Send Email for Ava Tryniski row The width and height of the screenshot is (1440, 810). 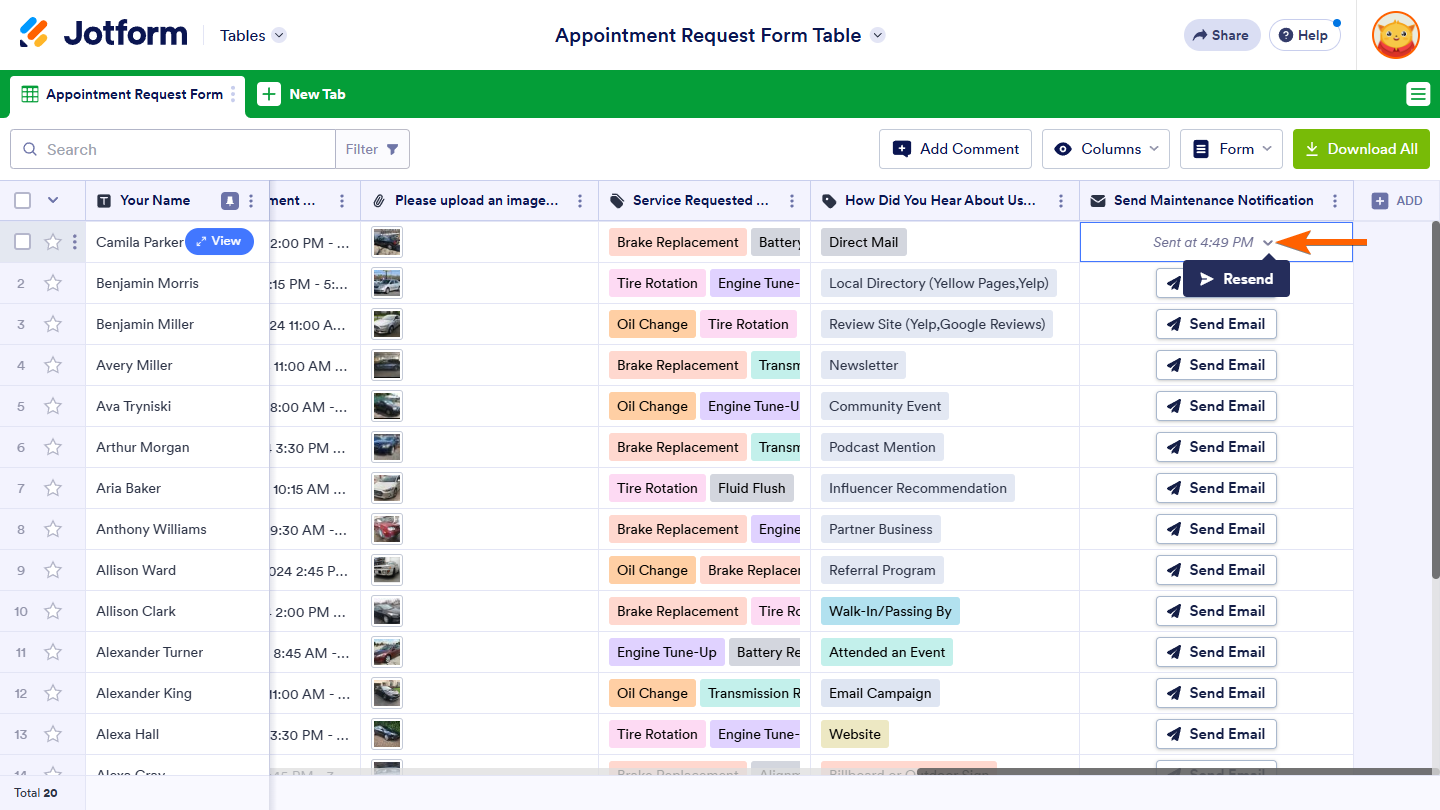coord(1216,406)
